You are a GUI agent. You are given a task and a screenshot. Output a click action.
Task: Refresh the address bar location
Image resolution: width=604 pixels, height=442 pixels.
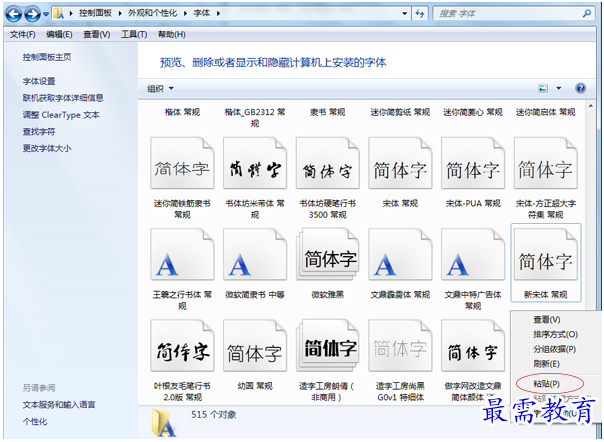(x=419, y=13)
